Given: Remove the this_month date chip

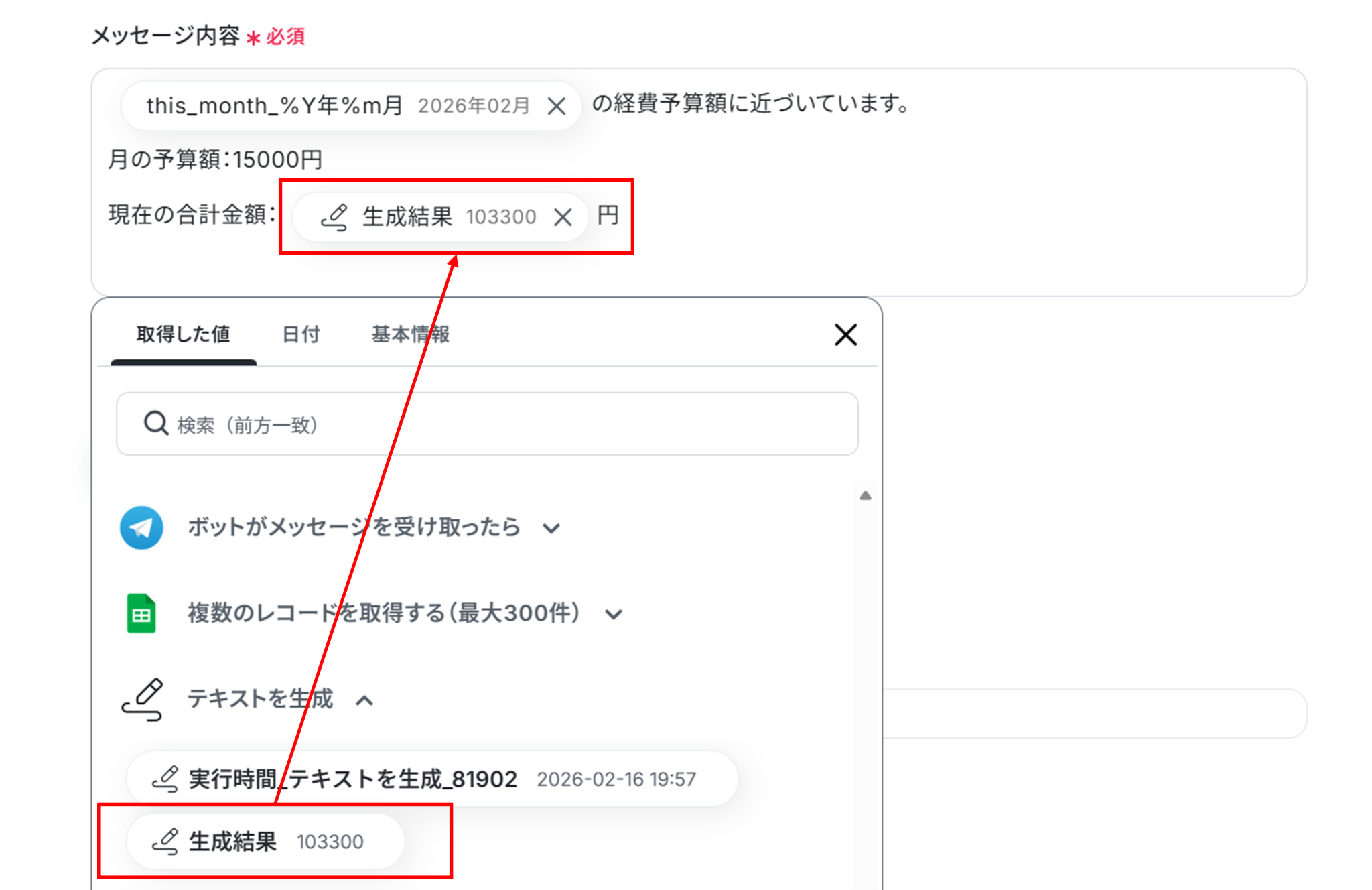Looking at the screenshot, I should (556, 106).
